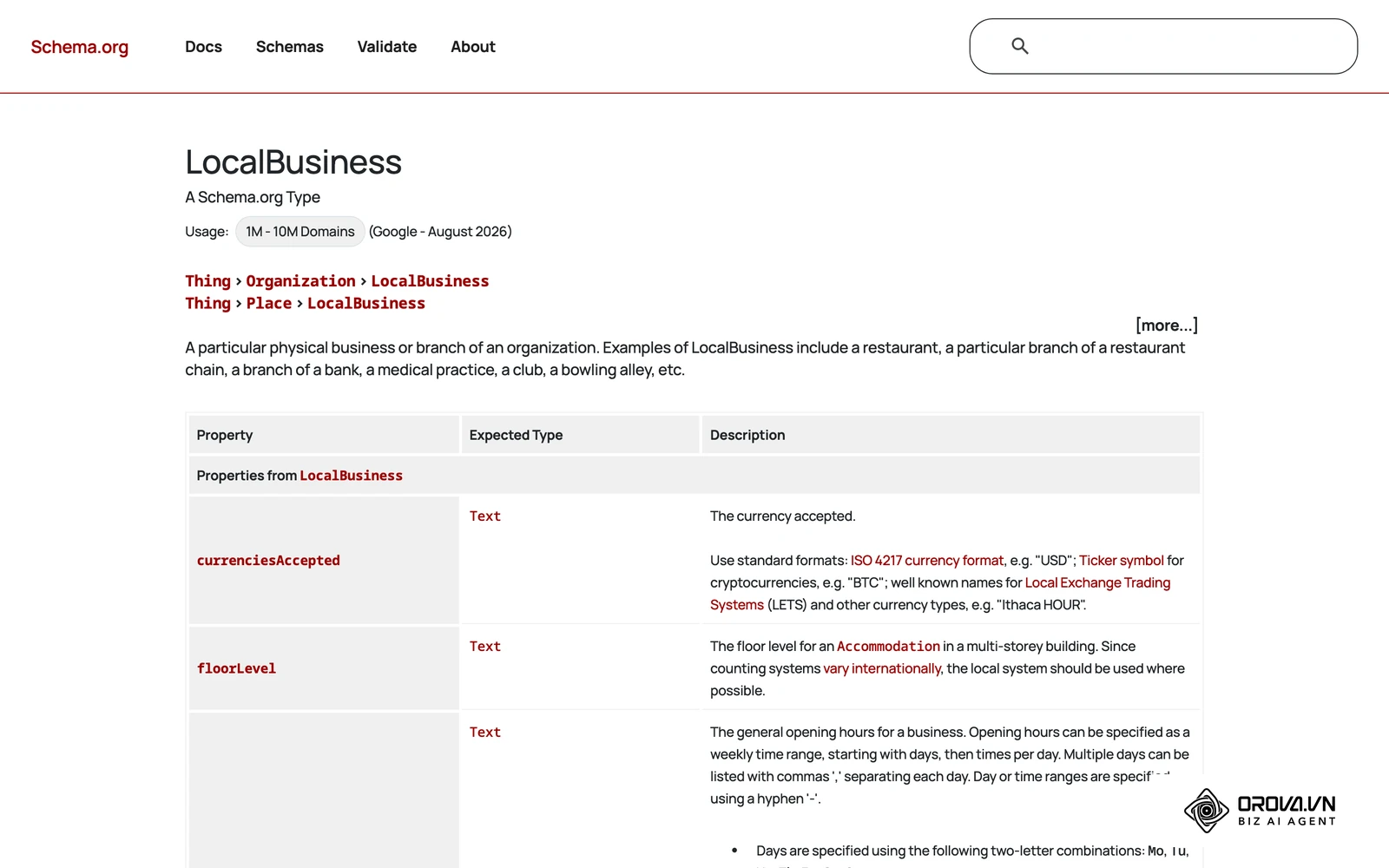The width and height of the screenshot is (1389, 868).
Task: Open the About page
Action: tap(472, 47)
